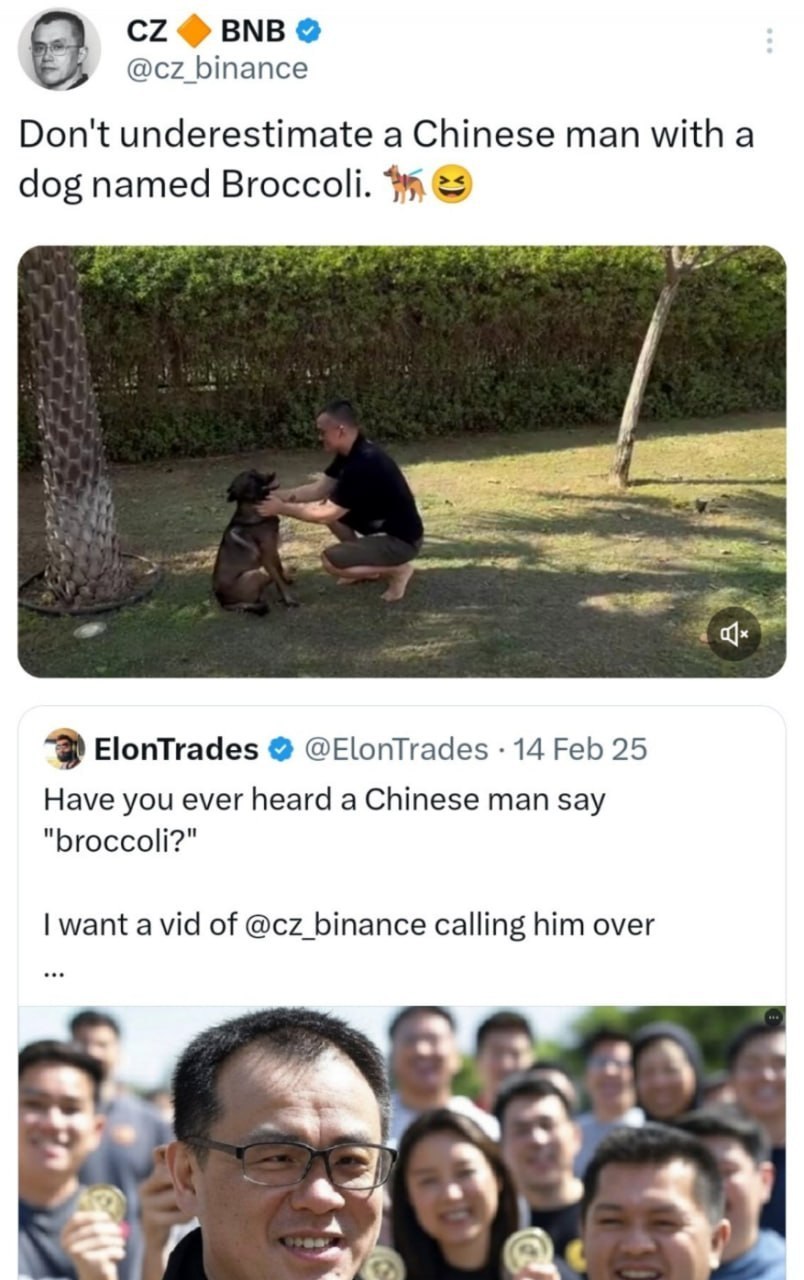
Task: Open the ElonTrades display name
Action: click(176, 748)
